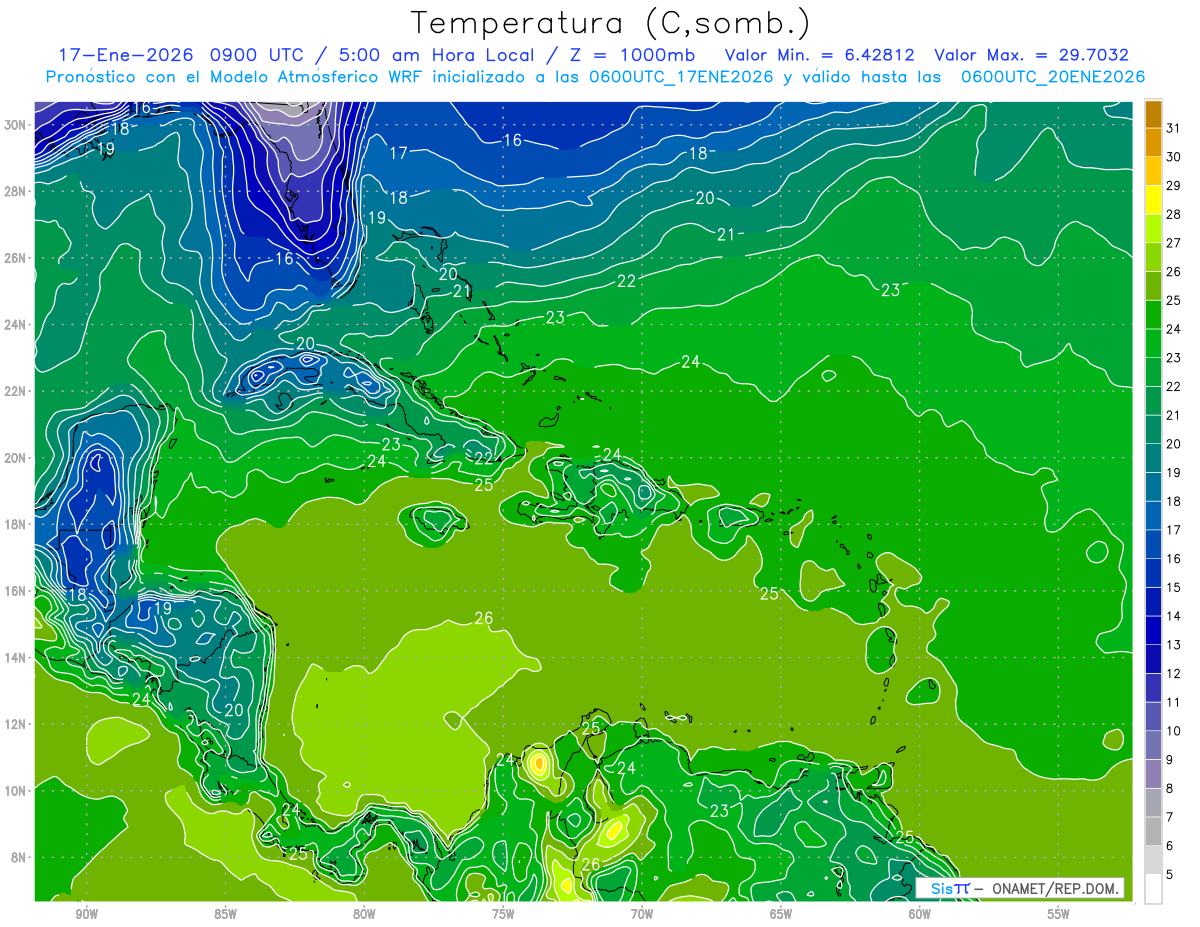Click the '31' color scale label

[1174, 127]
